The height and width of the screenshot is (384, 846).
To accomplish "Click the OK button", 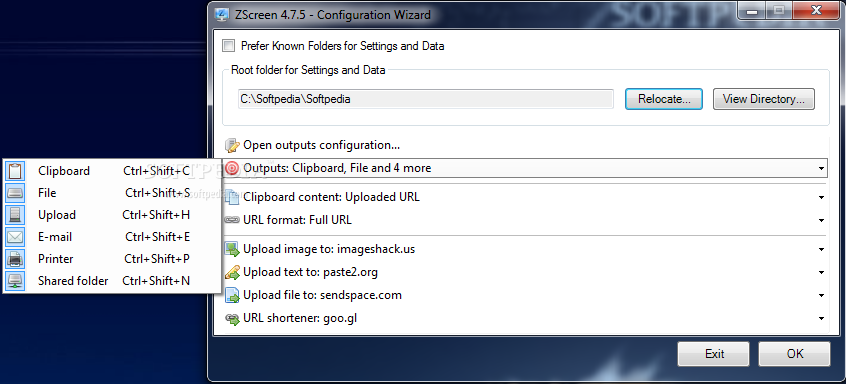I will pos(794,354).
